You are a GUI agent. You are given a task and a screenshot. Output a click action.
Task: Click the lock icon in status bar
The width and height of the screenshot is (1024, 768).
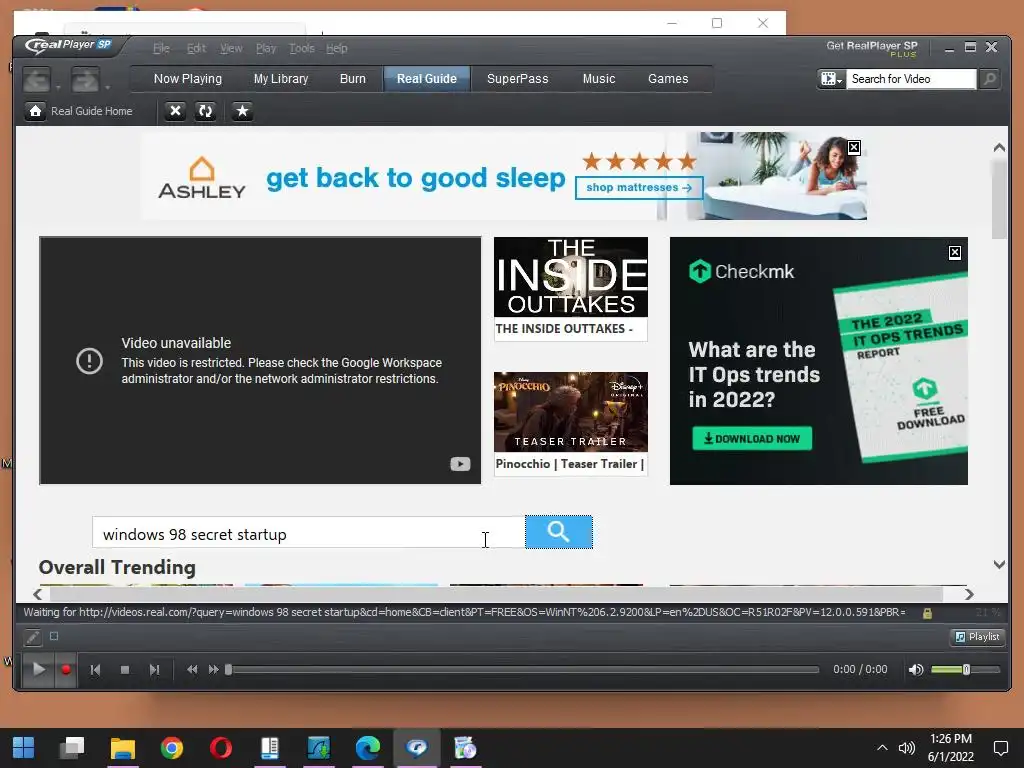pos(927,613)
